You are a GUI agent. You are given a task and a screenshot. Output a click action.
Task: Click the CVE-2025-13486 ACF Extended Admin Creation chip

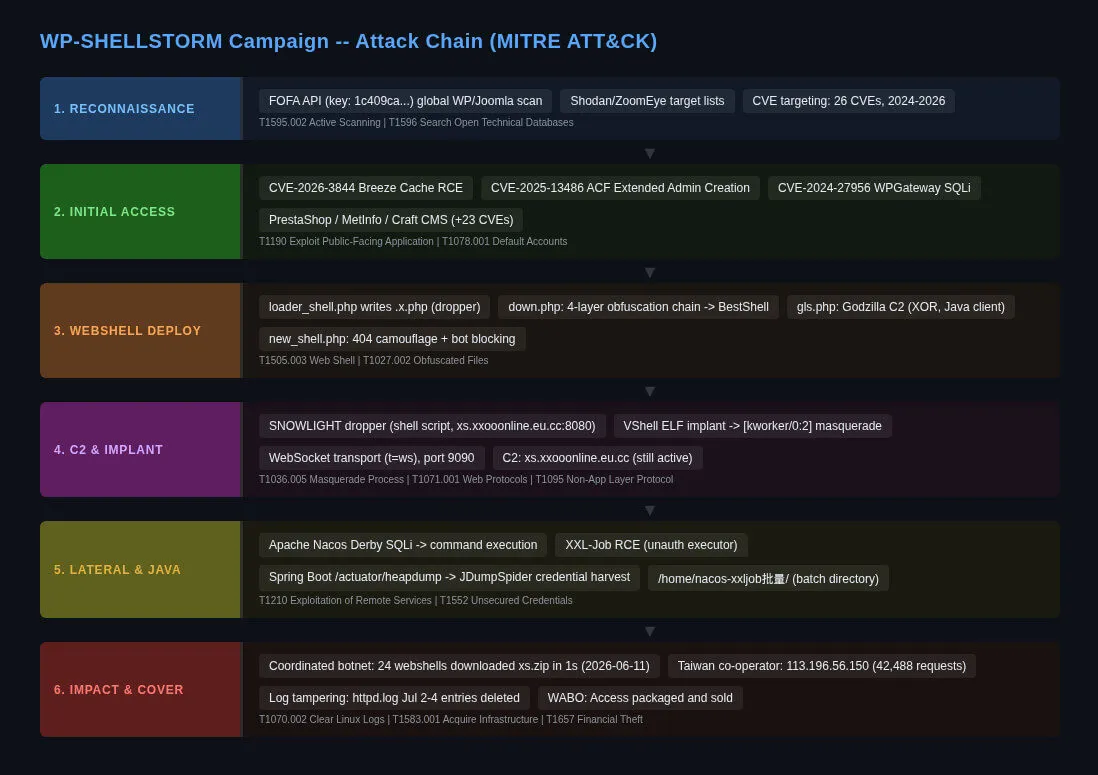(x=620, y=188)
